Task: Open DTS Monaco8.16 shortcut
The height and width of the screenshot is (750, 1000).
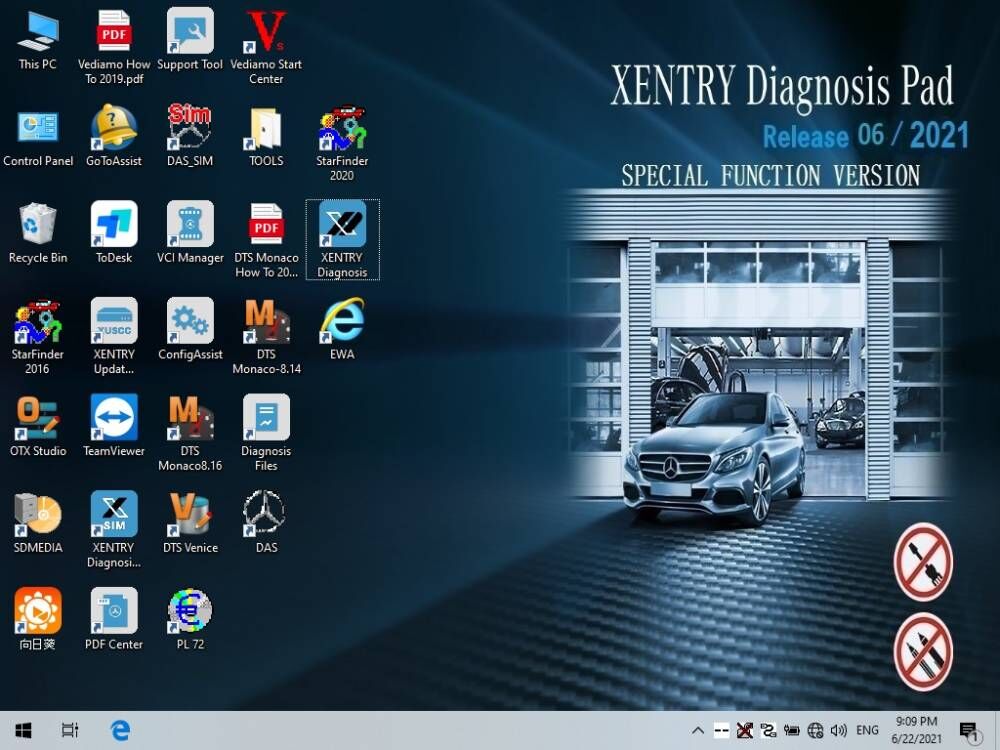Action: [x=190, y=434]
